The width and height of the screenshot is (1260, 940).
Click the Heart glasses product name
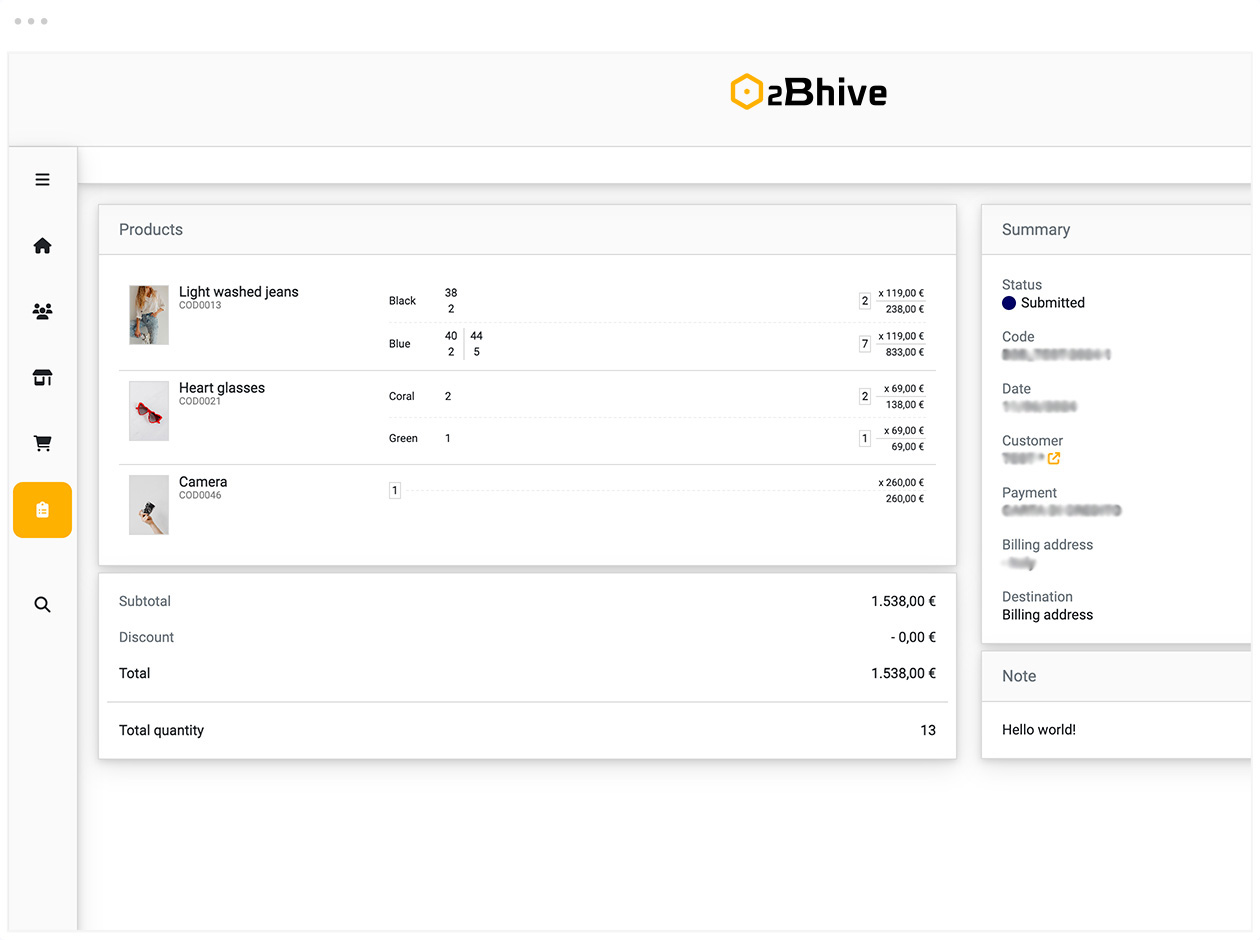point(222,388)
